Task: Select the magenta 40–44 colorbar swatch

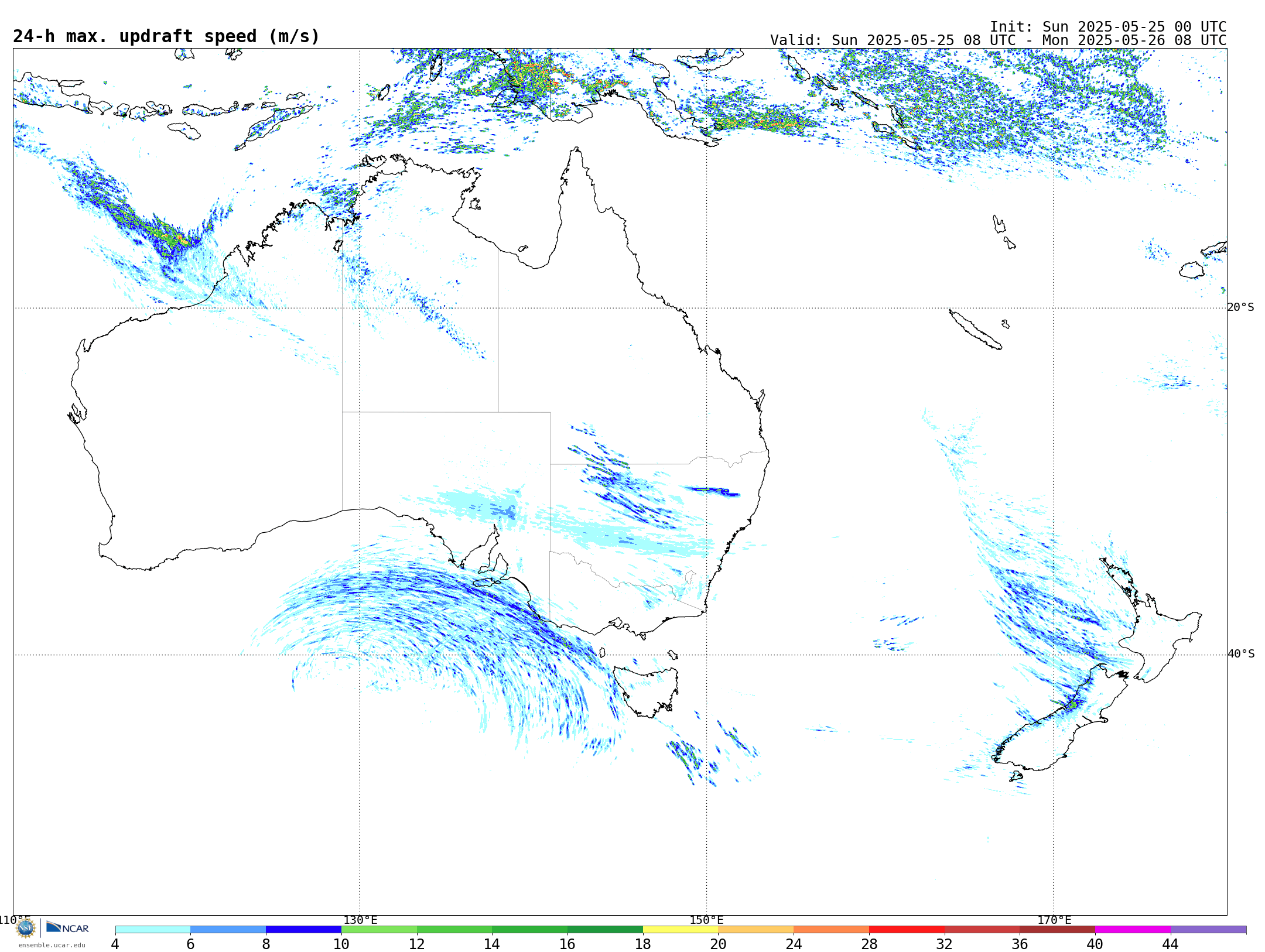Action: click(1133, 930)
